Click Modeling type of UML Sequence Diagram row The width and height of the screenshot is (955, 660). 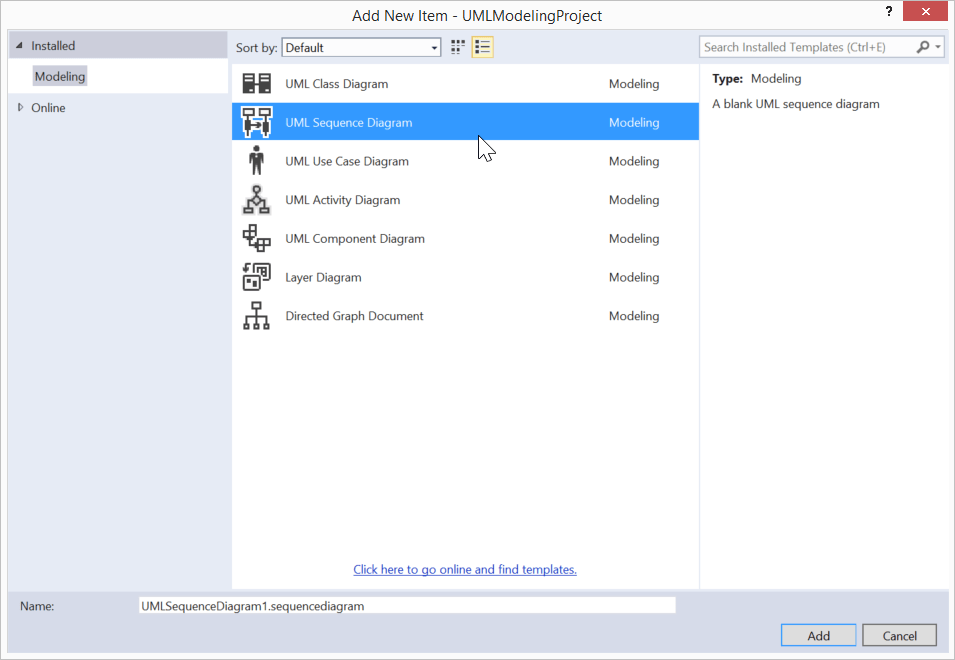pos(633,122)
